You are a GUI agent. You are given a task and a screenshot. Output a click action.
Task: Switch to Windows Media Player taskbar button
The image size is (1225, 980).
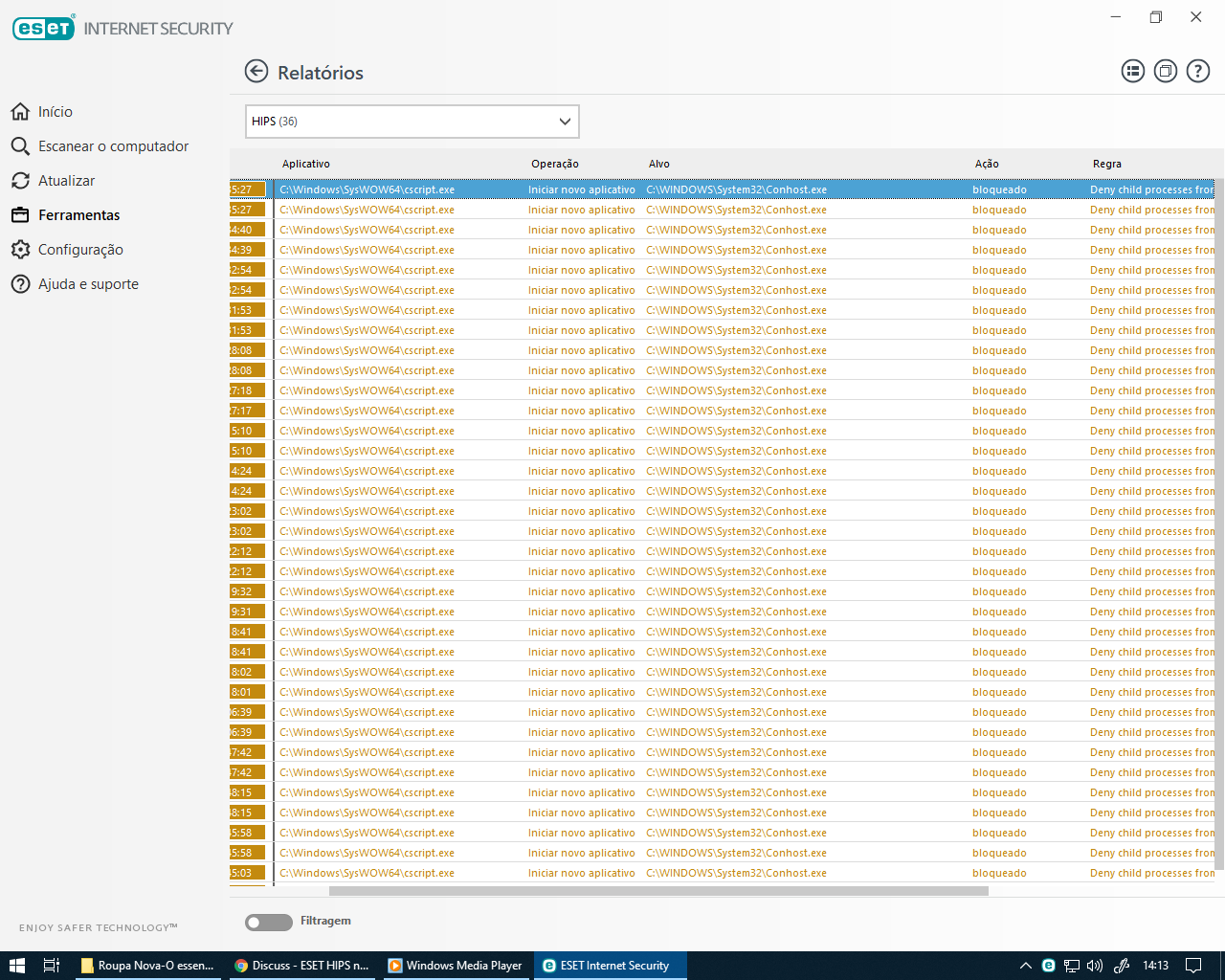(456, 966)
